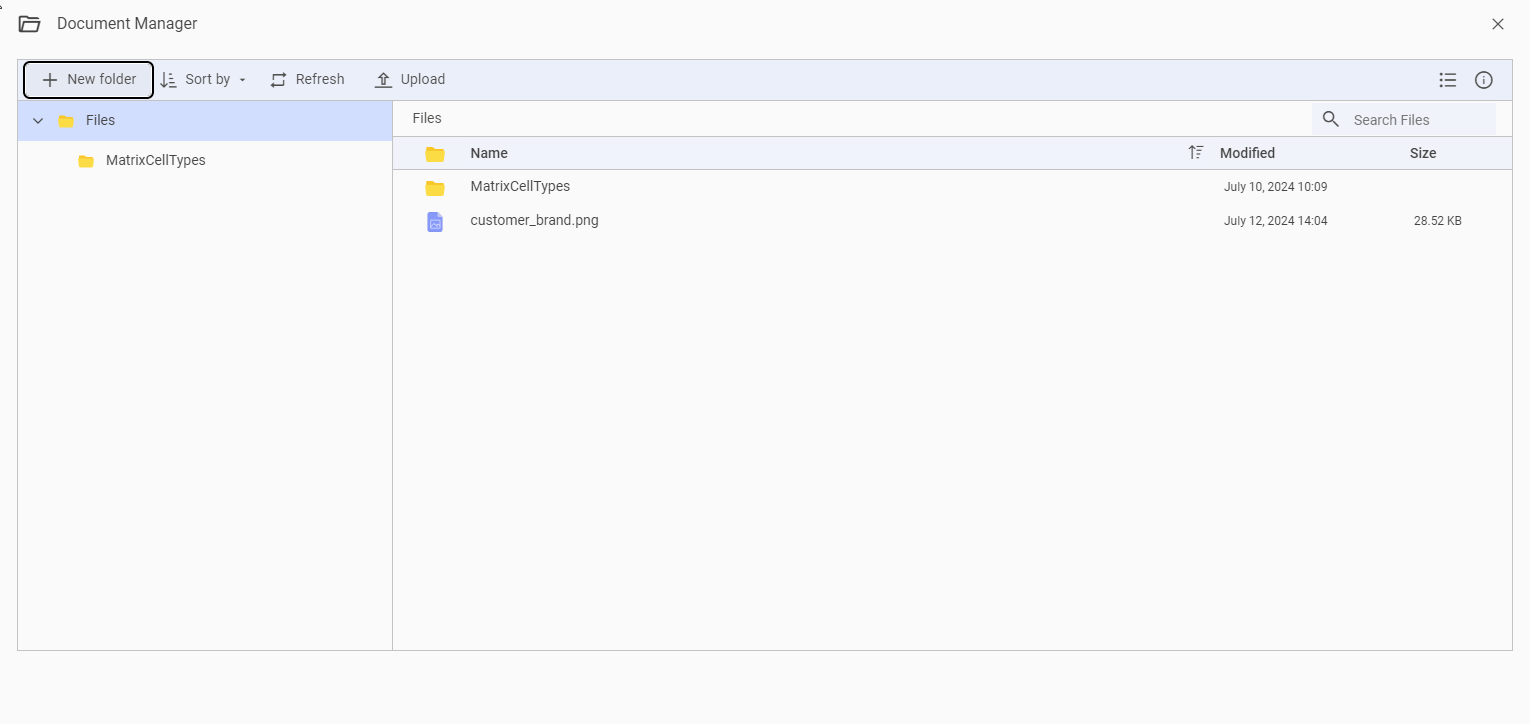
Task: Sort by the Size column header
Action: pyautogui.click(x=1423, y=153)
